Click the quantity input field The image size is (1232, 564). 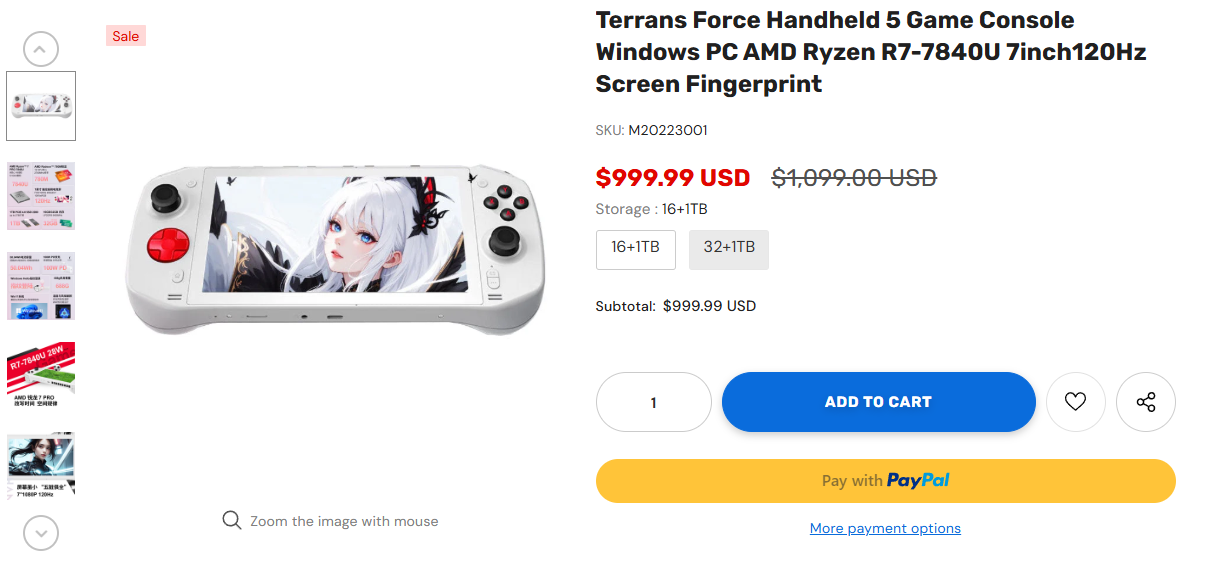[654, 402]
